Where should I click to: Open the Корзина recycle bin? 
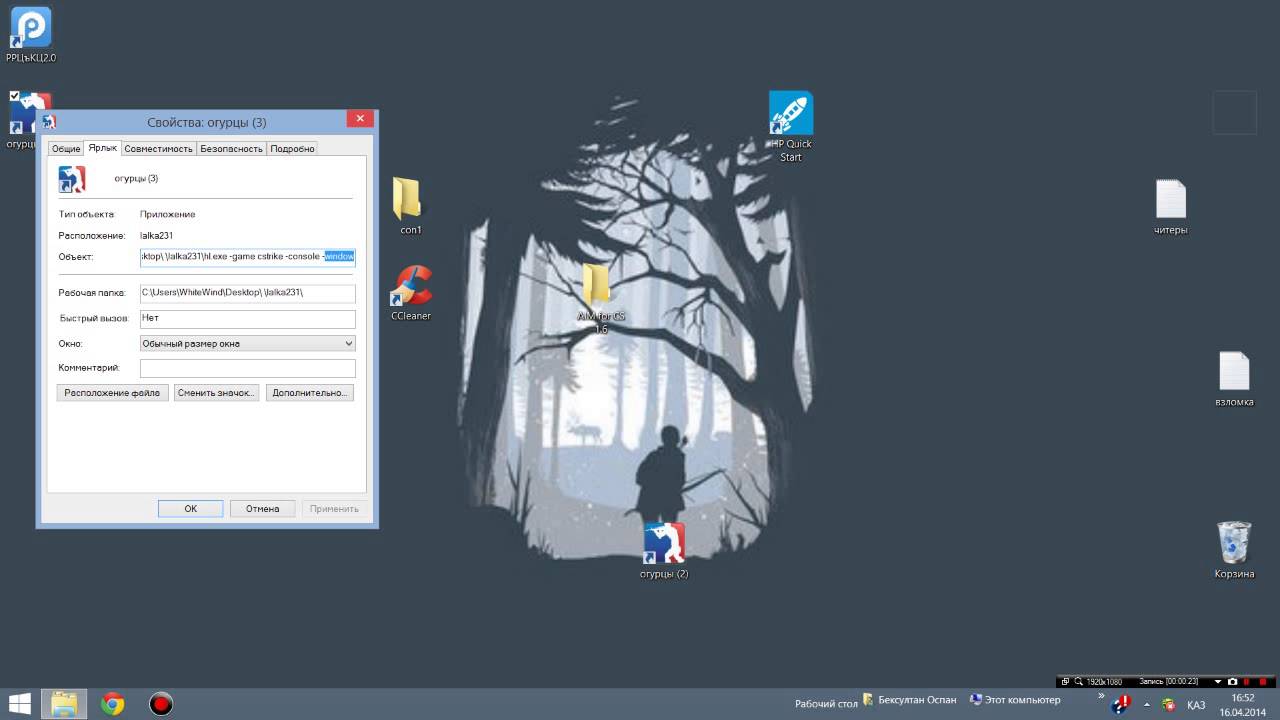[1234, 550]
